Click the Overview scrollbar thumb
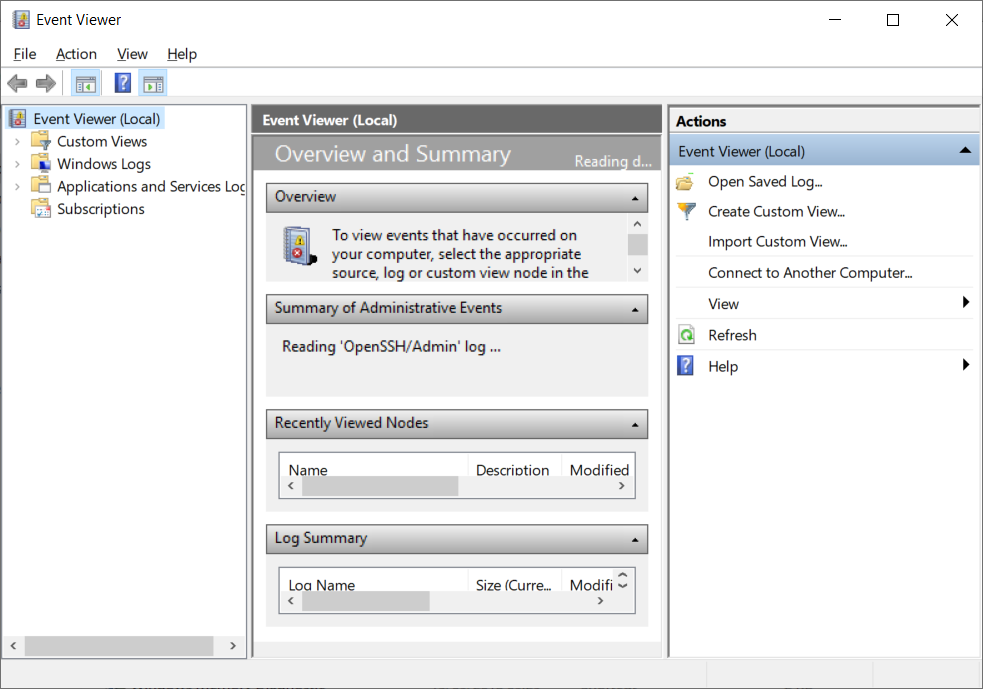The height and width of the screenshot is (689, 983). click(638, 245)
